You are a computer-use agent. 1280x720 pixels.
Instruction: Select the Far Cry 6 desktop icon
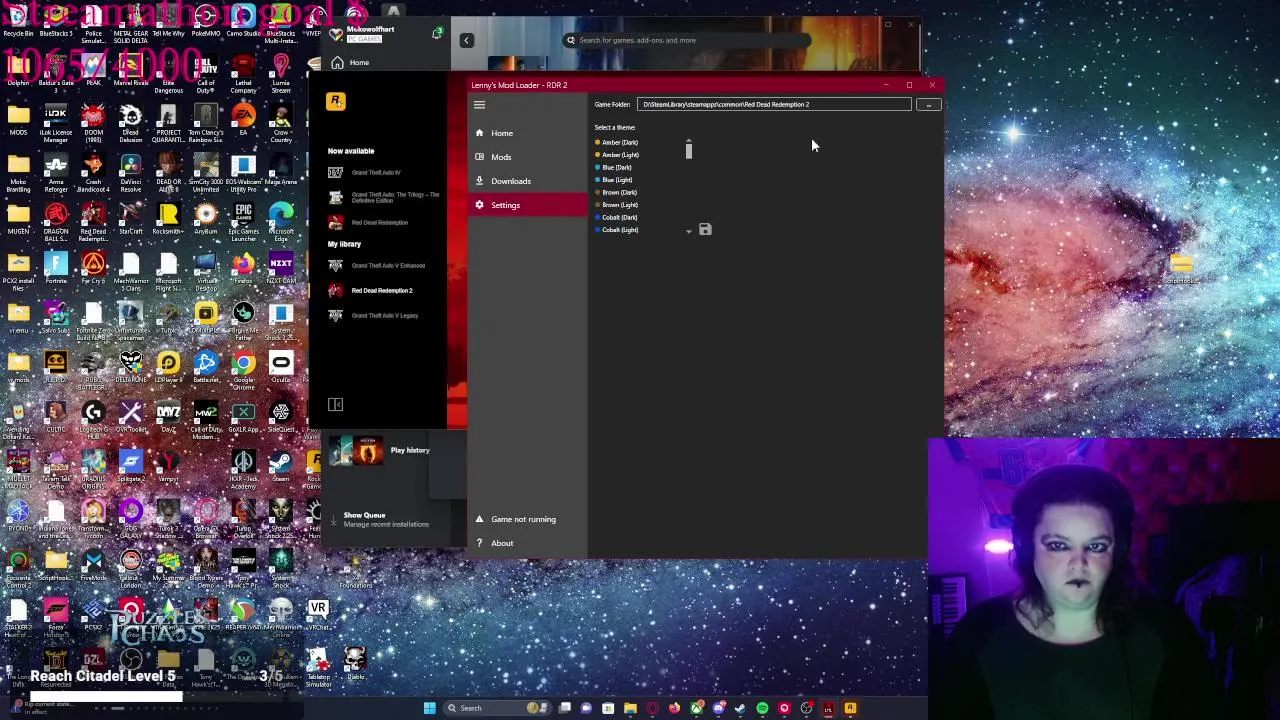[93, 268]
